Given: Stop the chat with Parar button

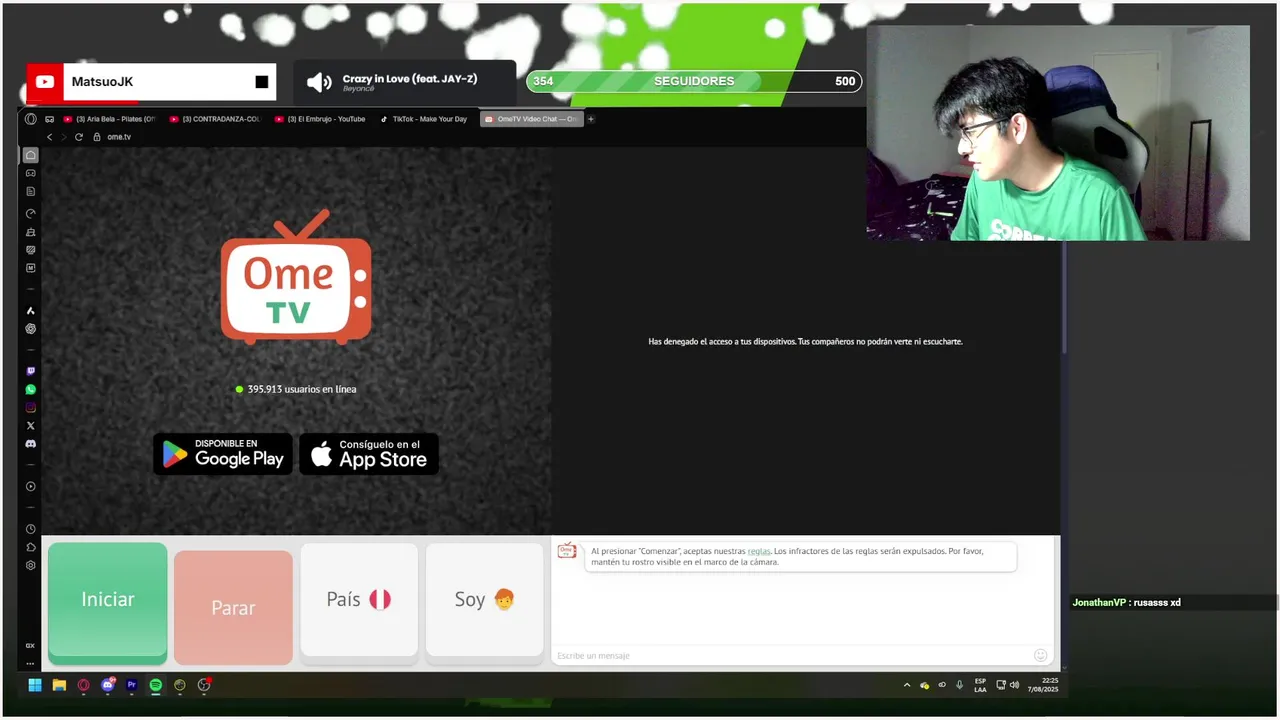Looking at the screenshot, I should (233, 607).
